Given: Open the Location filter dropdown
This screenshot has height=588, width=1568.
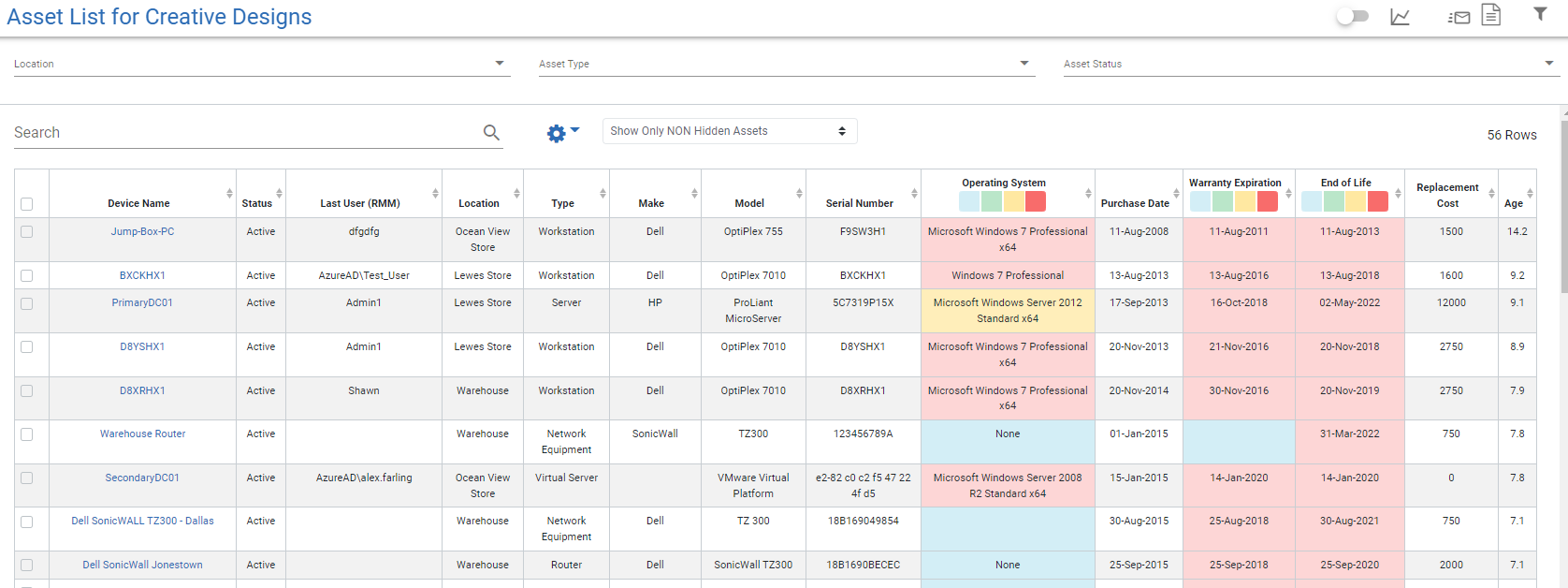Looking at the screenshot, I should coord(262,64).
